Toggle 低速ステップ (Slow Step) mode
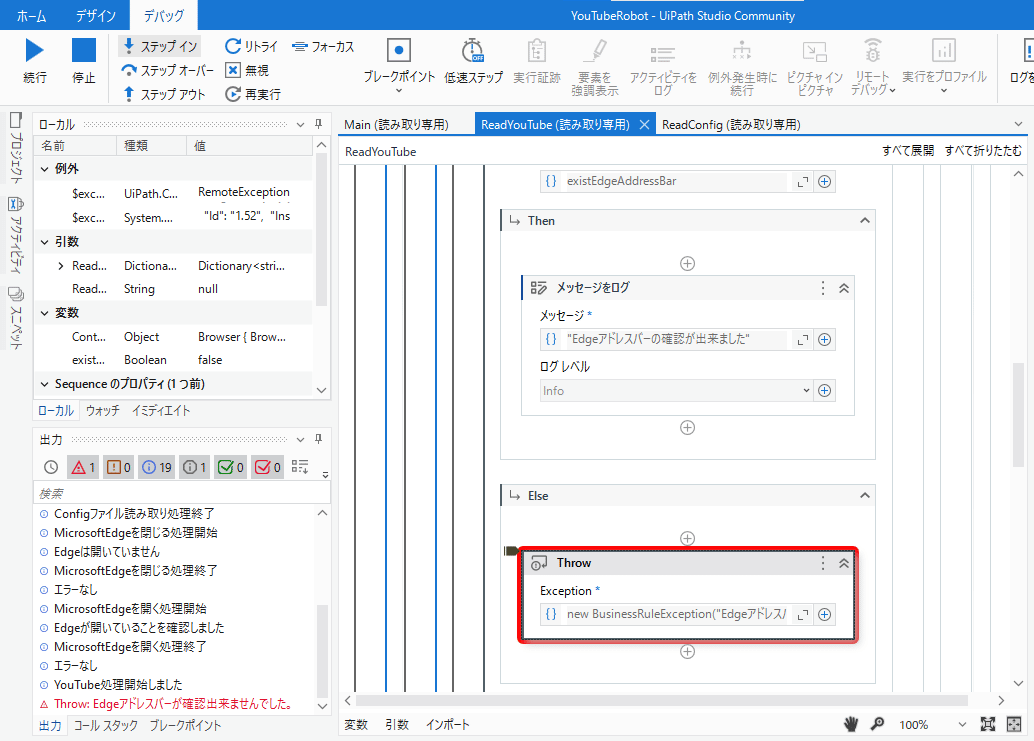 pyautogui.click(x=473, y=61)
